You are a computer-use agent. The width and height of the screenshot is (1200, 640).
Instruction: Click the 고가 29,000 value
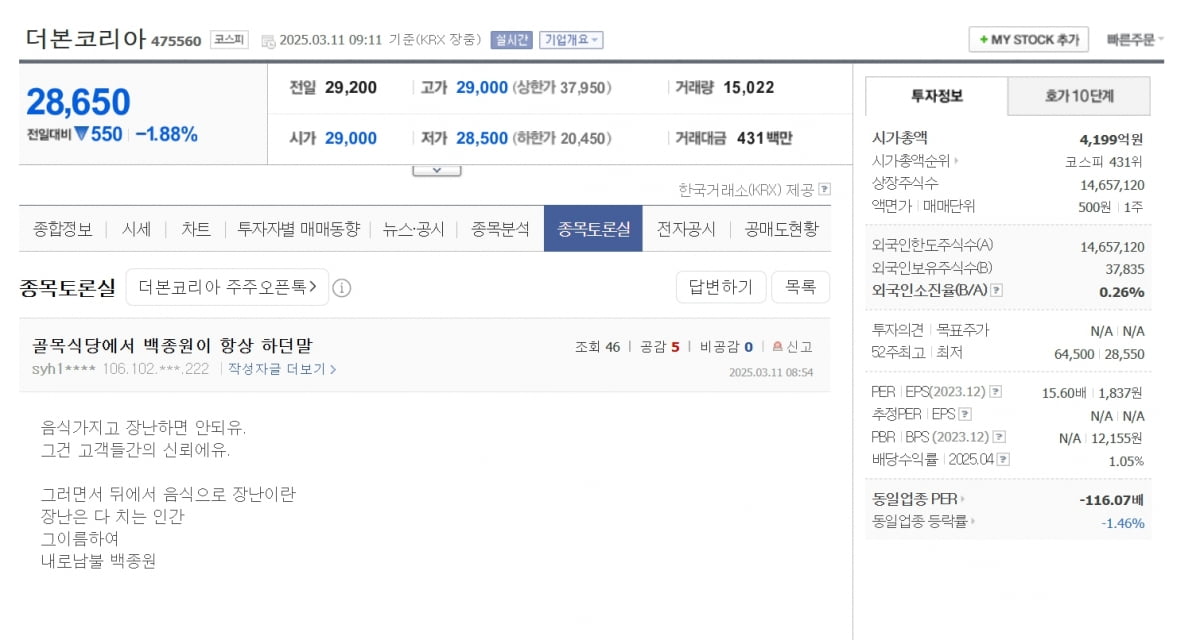(482, 88)
